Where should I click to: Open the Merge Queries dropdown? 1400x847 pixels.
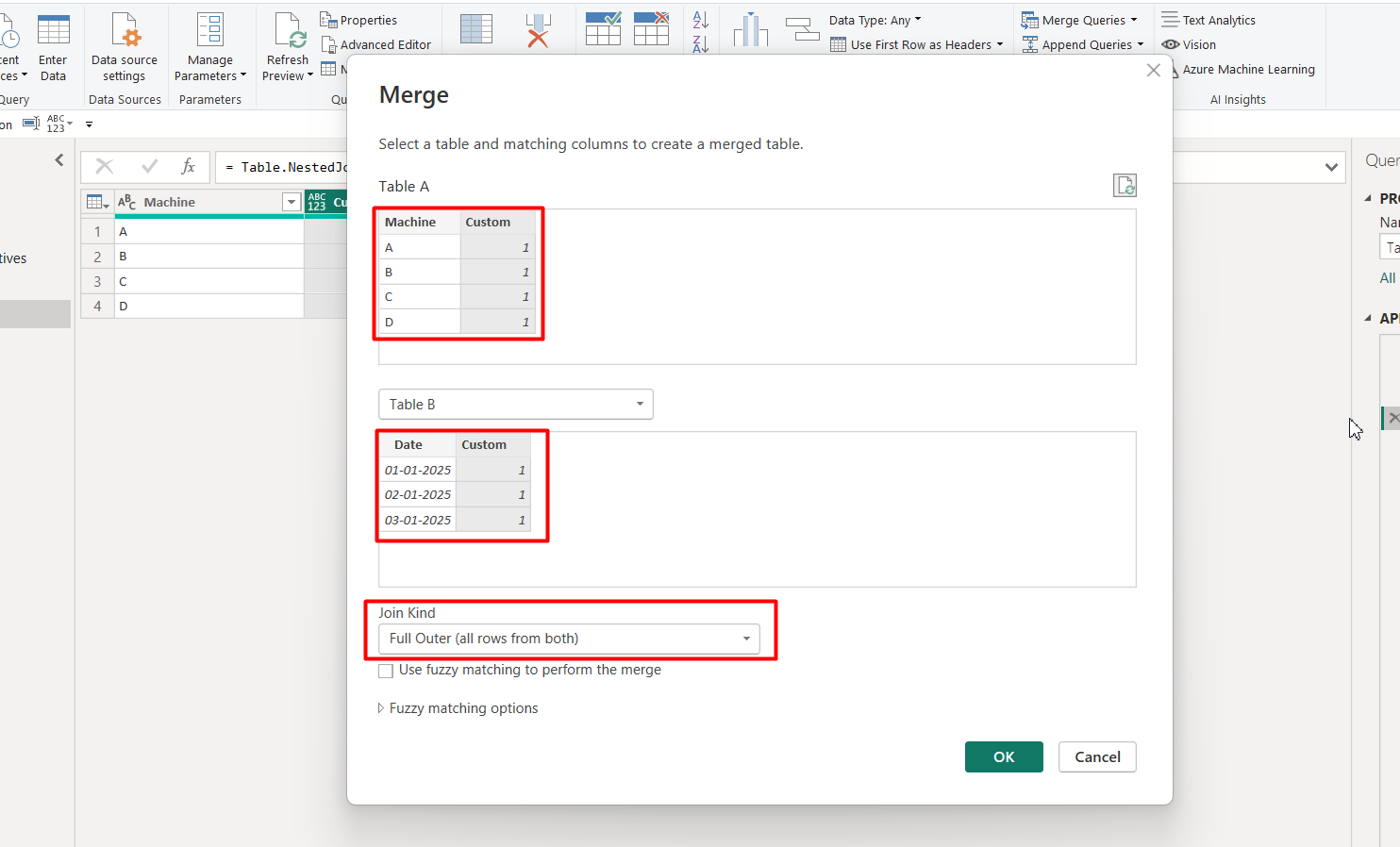pyautogui.click(x=1079, y=20)
